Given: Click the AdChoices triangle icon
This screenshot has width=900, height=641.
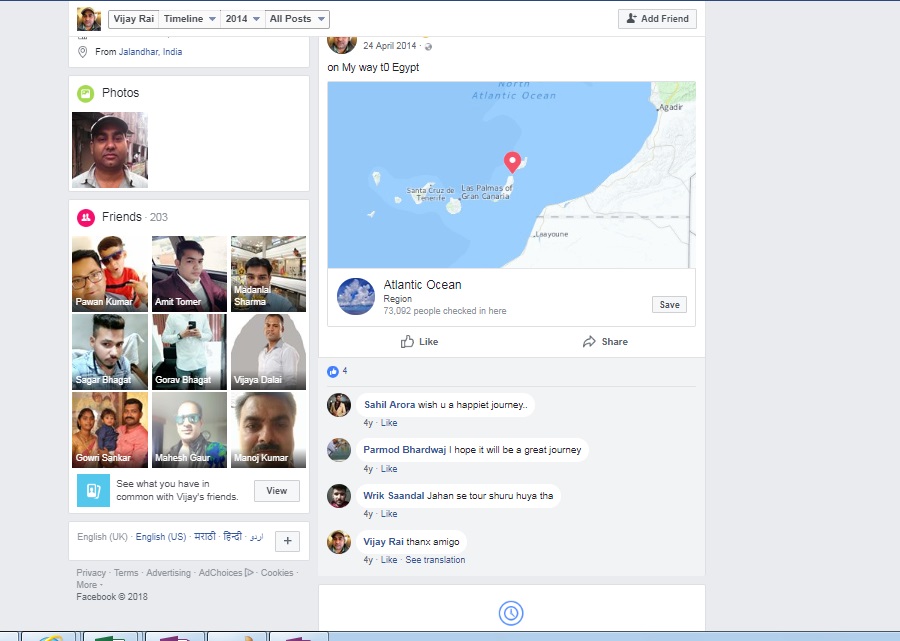Looking at the screenshot, I should coord(249,572).
